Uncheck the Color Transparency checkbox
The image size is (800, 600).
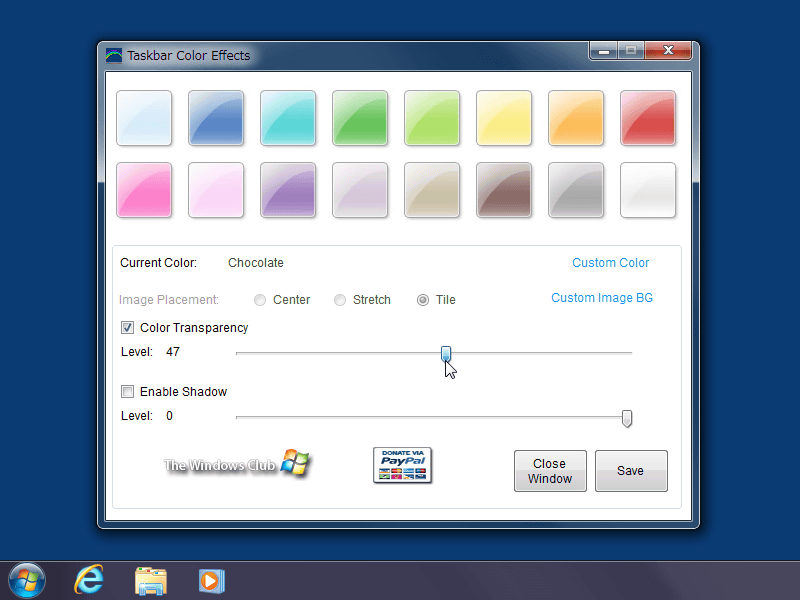point(128,328)
